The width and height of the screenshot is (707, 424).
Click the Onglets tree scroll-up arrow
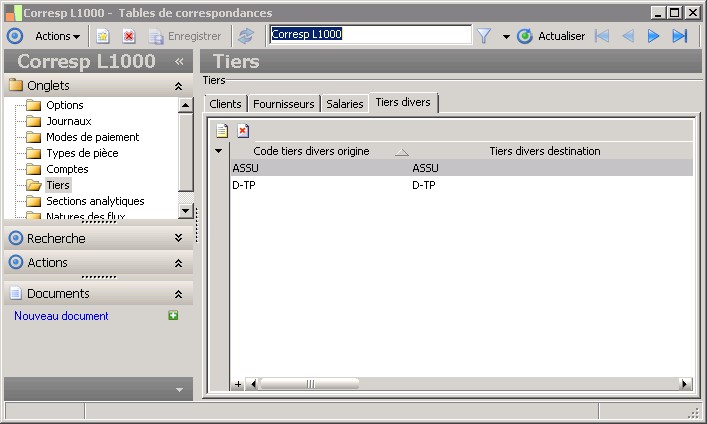tap(185, 105)
